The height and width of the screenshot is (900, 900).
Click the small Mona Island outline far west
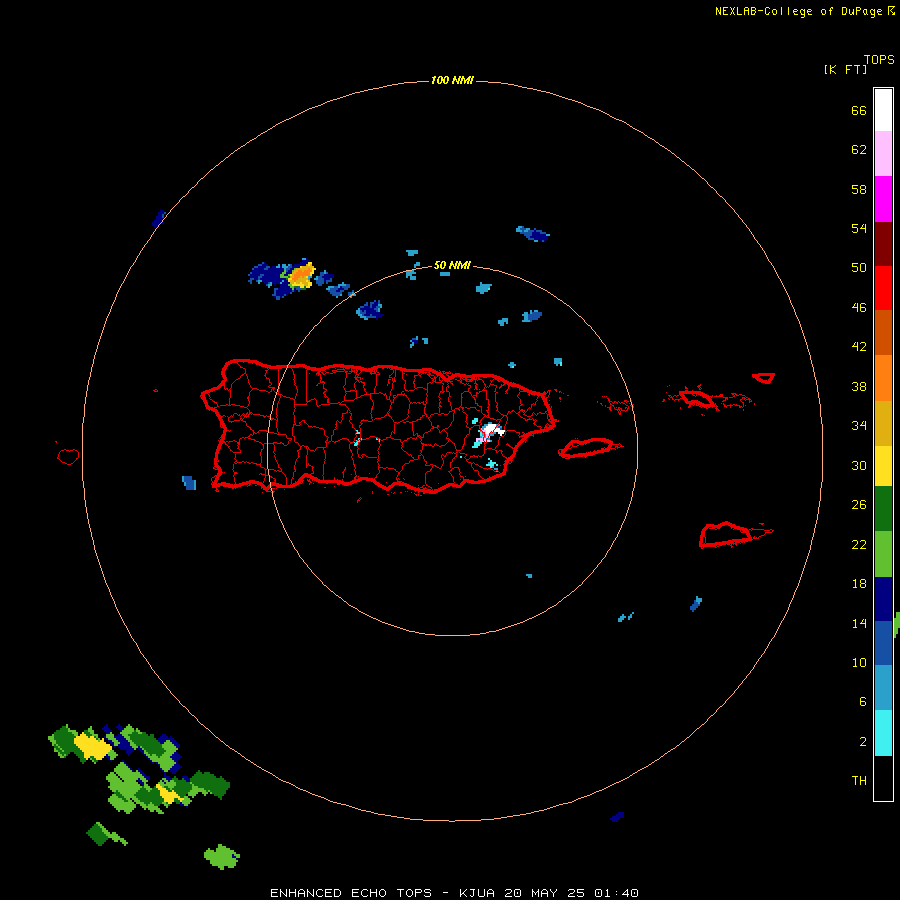coord(68,456)
